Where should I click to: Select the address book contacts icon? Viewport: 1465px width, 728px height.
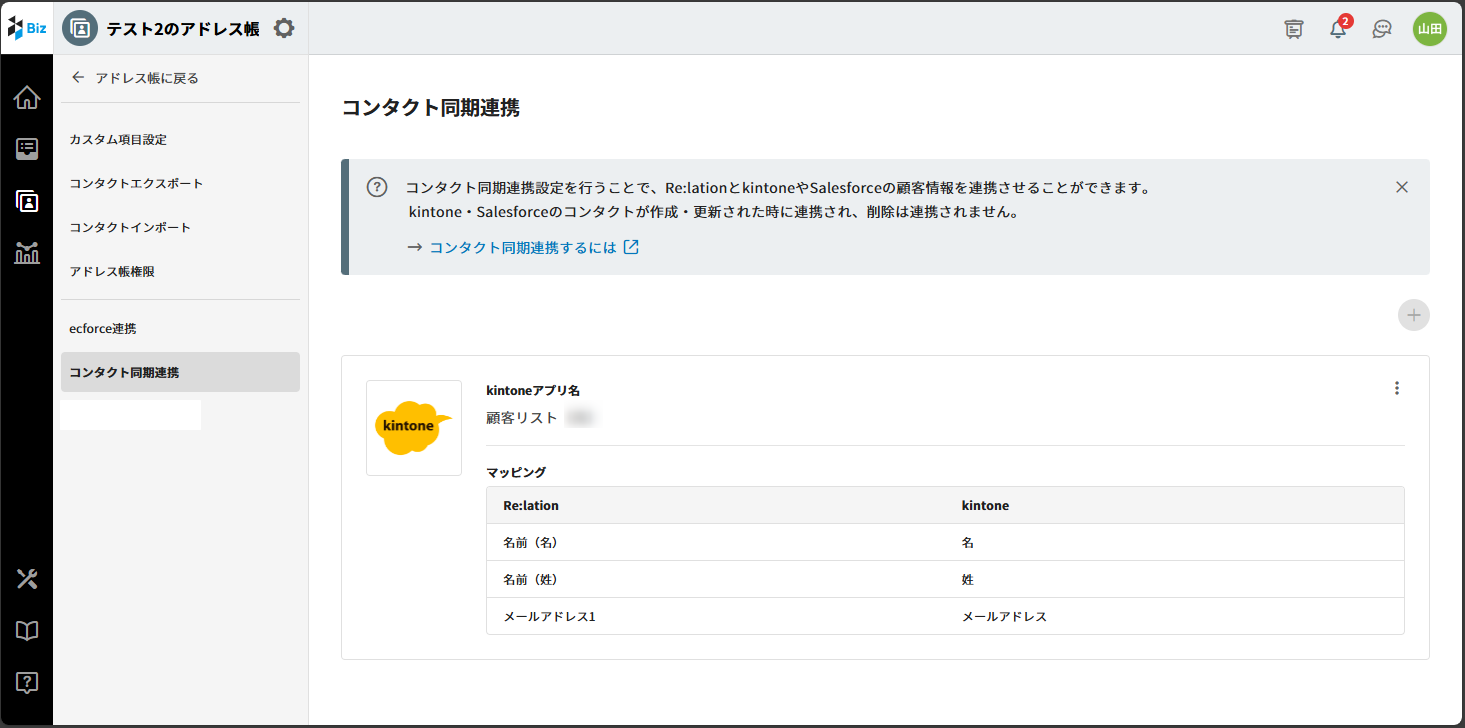[x=27, y=201]
